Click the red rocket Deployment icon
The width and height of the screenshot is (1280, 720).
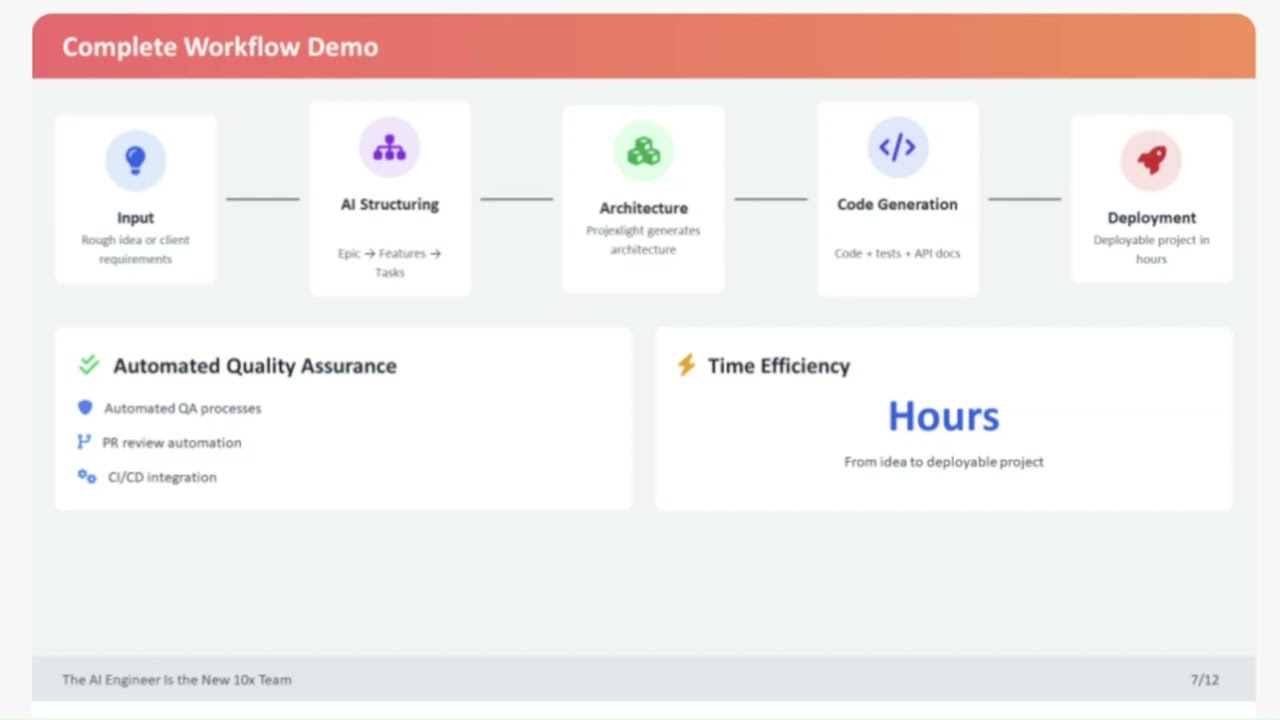1151,160
